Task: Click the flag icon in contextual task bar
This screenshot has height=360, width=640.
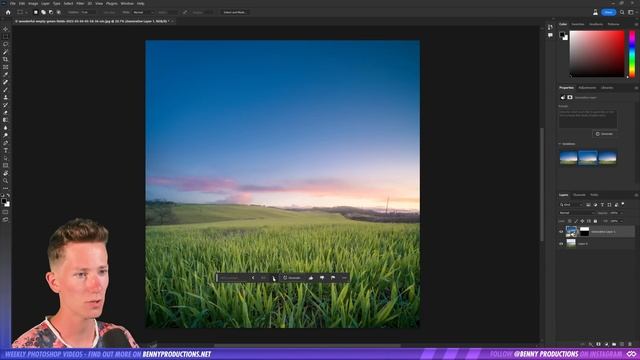Action: click(333, 278)
